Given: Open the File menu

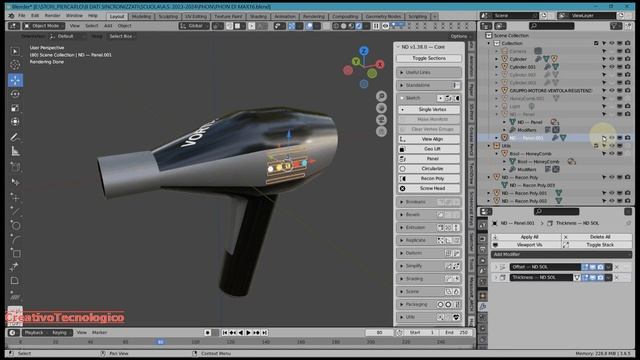Looking at the screenshot, I should coord(22,16).
